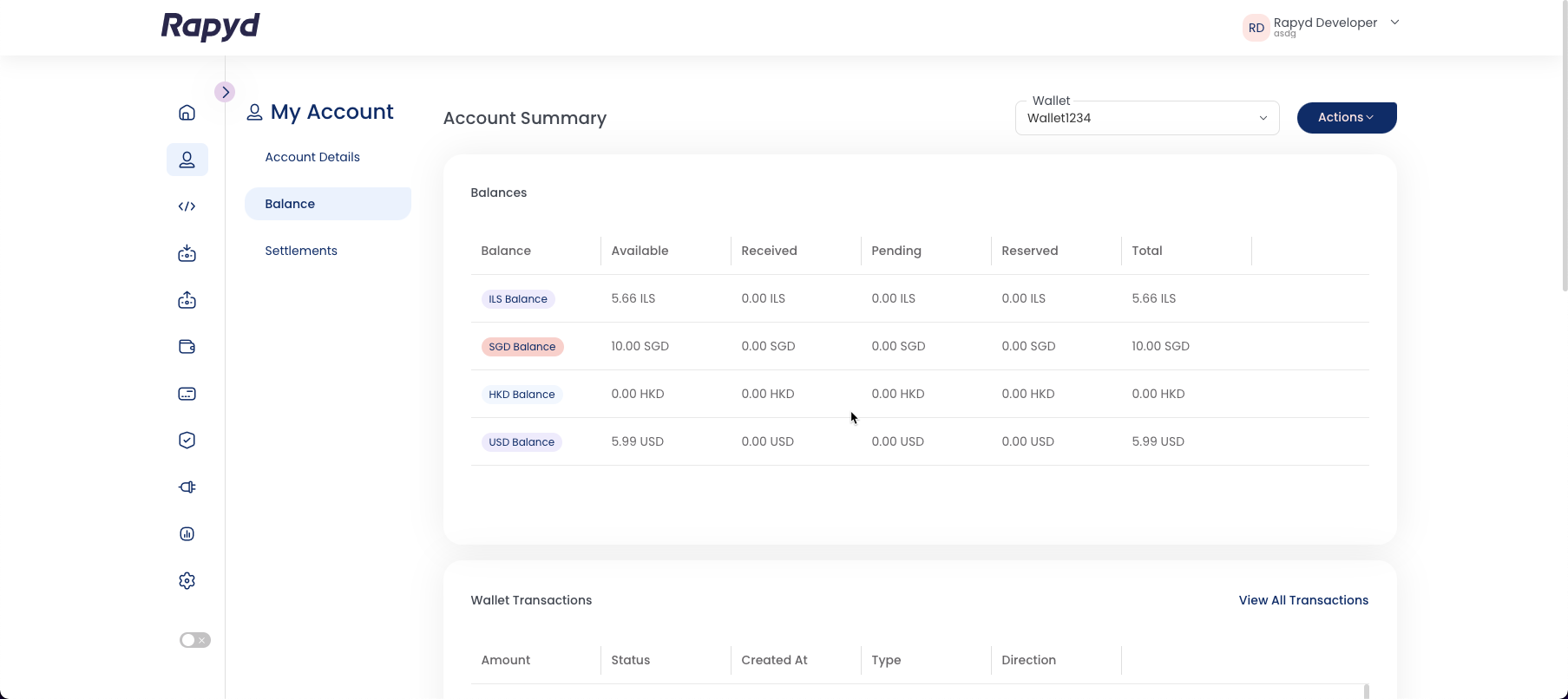Click the 5.66 ILS total amount
The image size is (1568, 699).
(x=1154, y=298)
